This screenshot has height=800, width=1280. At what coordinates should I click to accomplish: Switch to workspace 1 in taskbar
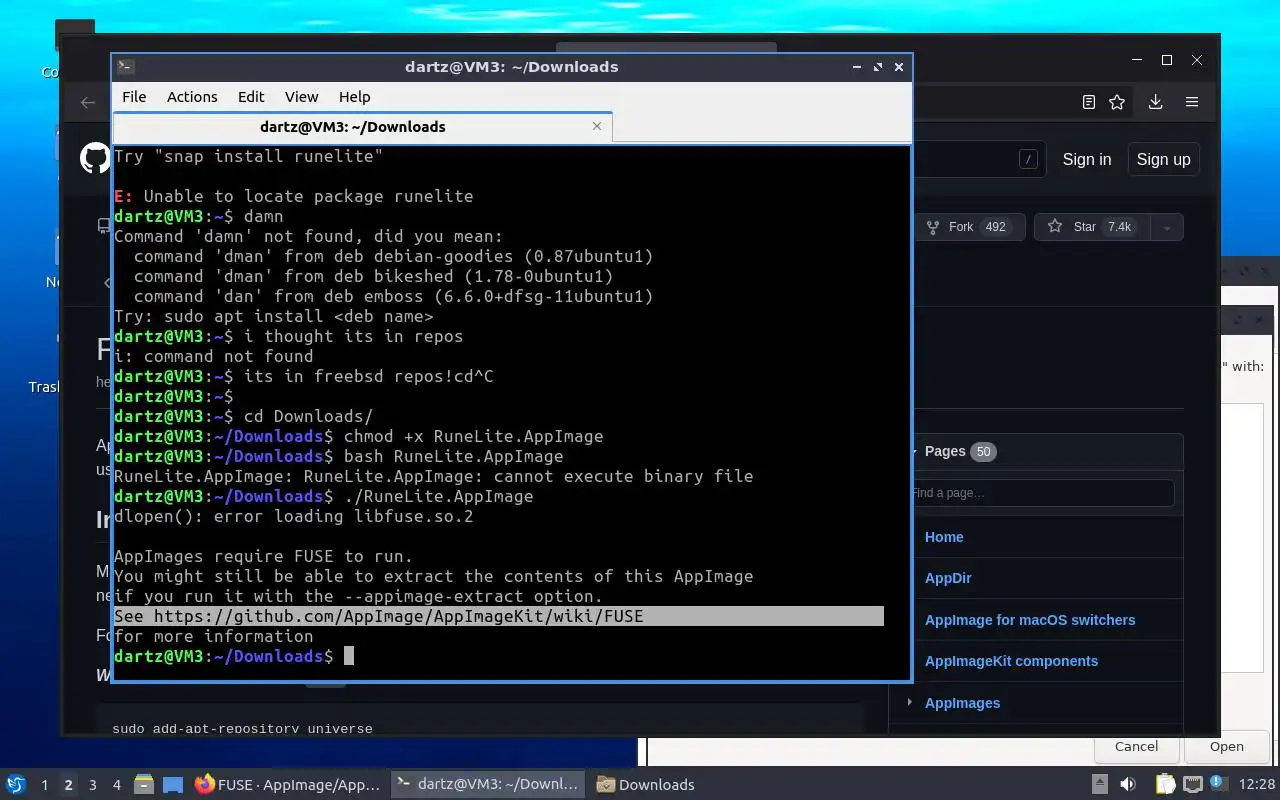pos(44,785)
